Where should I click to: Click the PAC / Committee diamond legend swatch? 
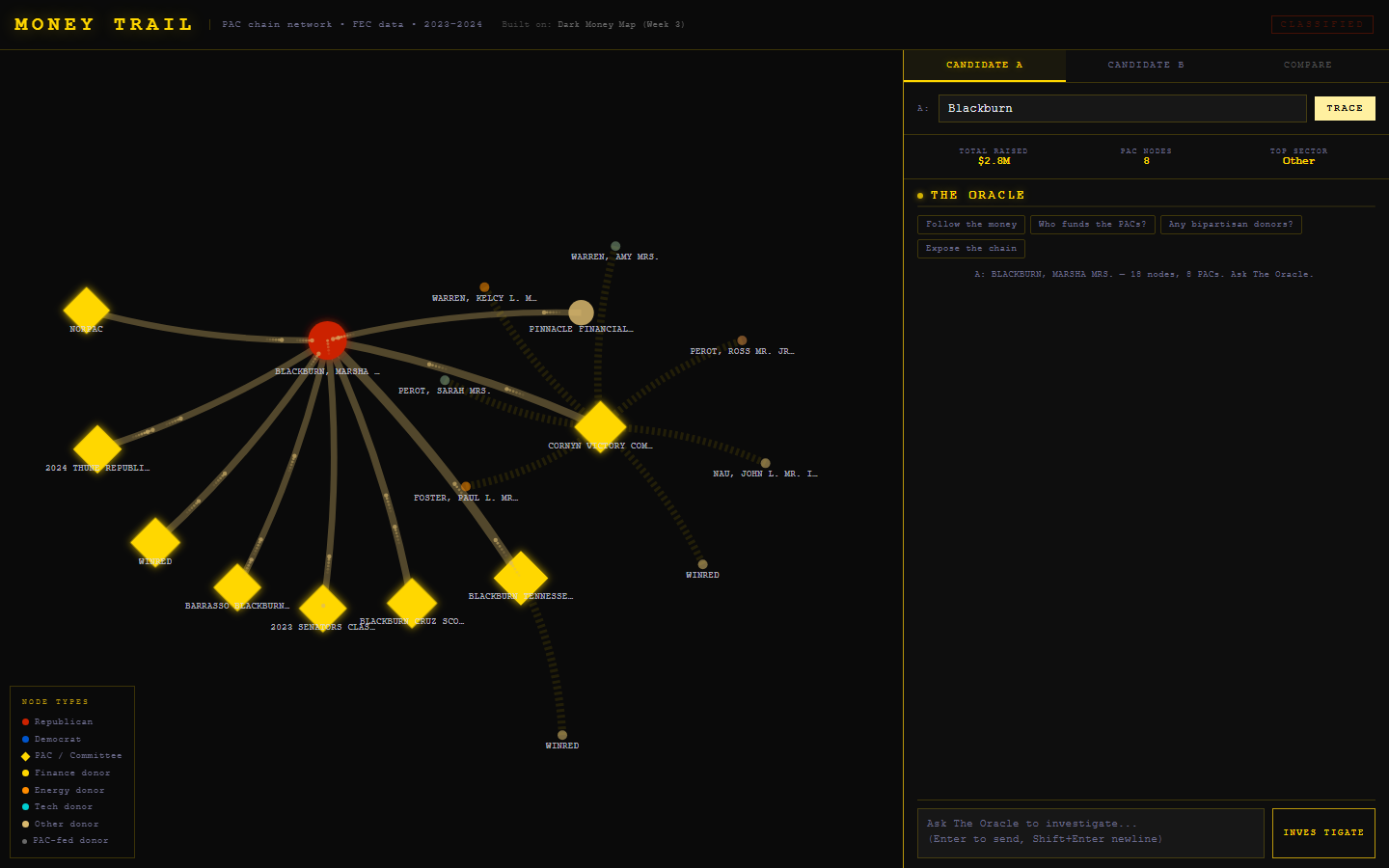tap(25, 756)
